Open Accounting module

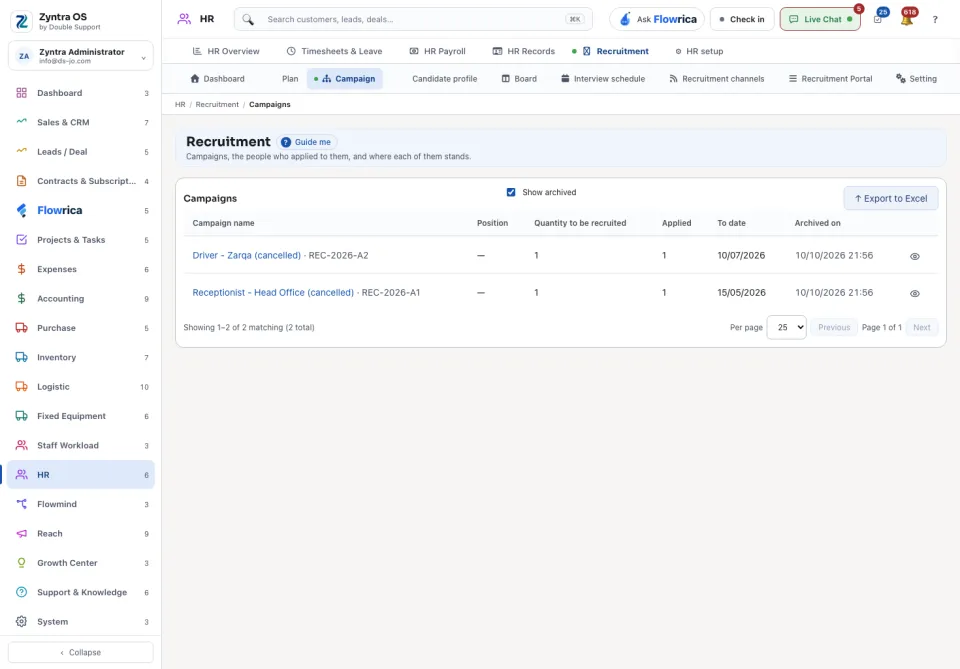pos(81,299)
